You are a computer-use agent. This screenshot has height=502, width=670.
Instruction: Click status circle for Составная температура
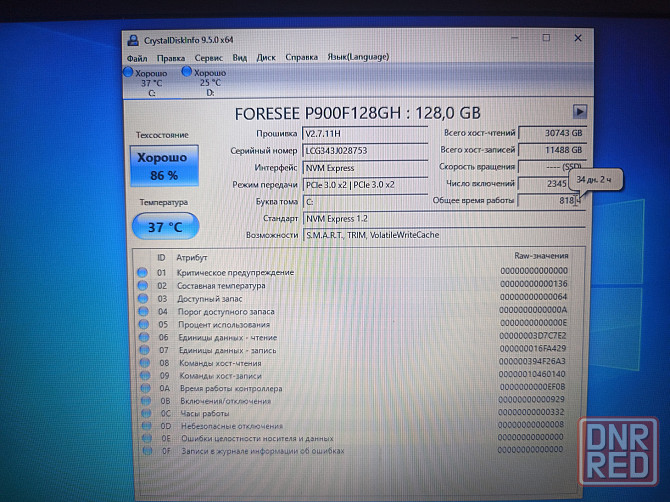(143, 285)
